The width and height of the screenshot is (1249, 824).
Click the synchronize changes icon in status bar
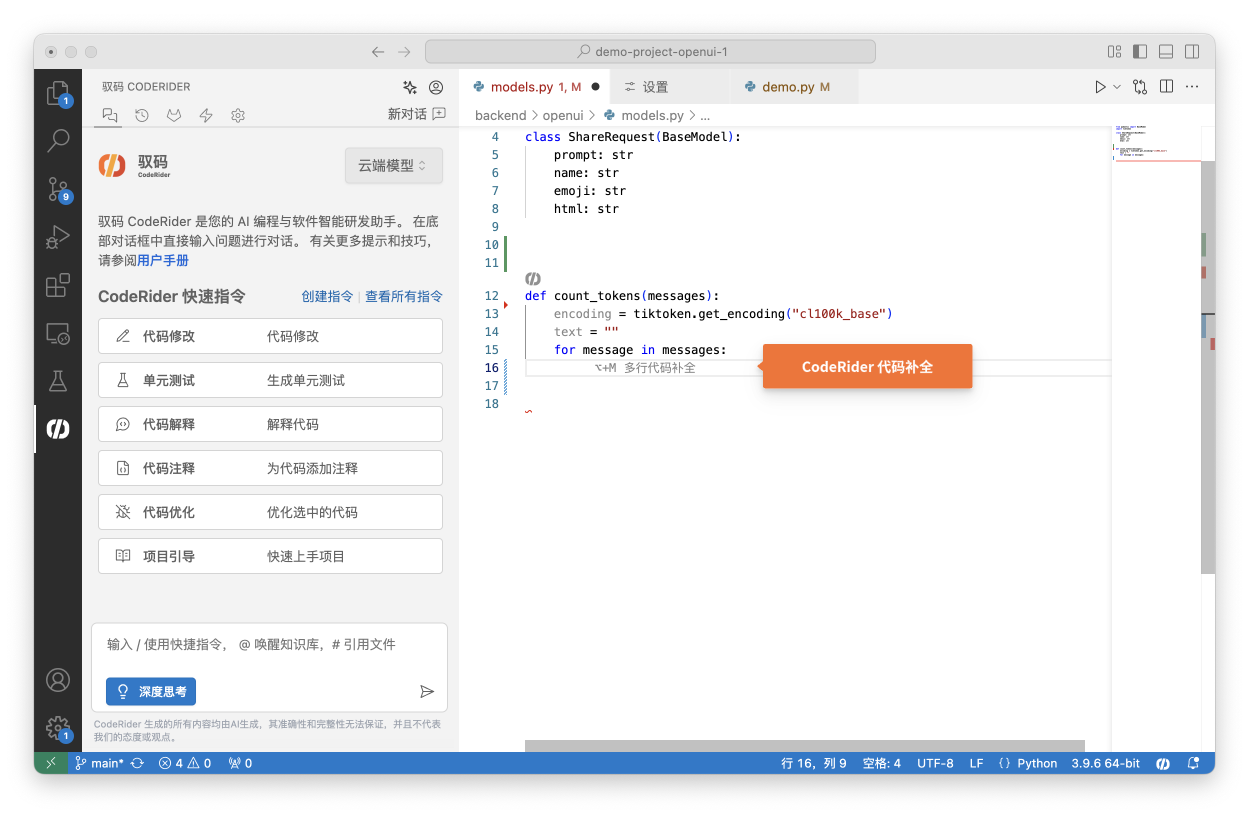138,763
